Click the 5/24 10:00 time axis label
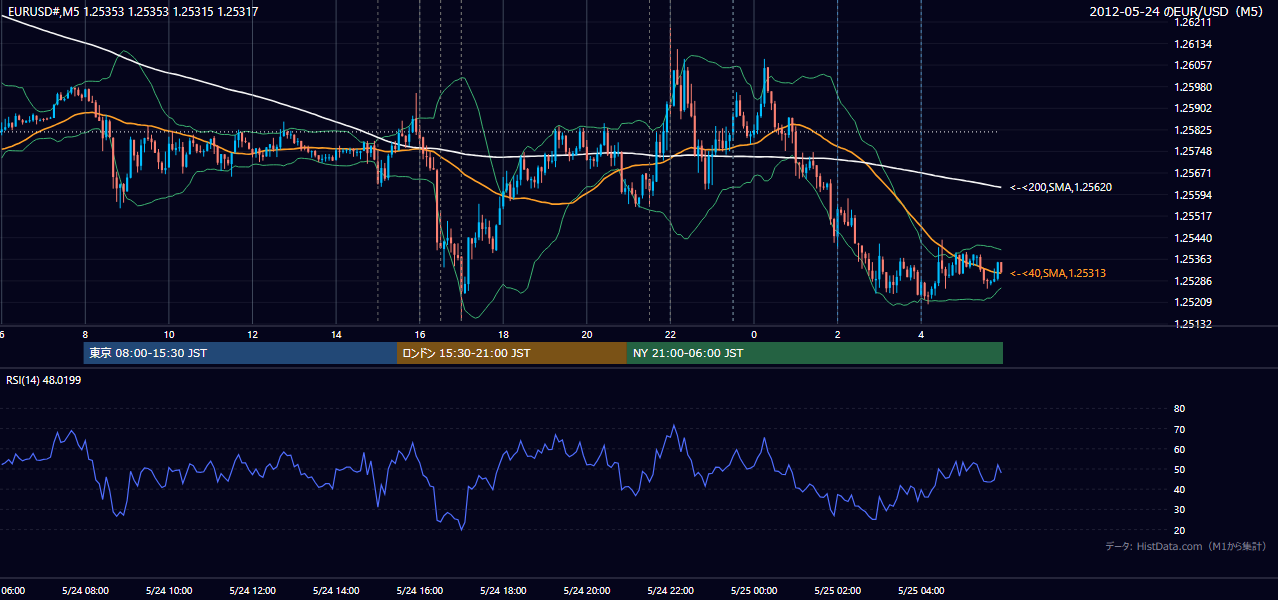 168,590
